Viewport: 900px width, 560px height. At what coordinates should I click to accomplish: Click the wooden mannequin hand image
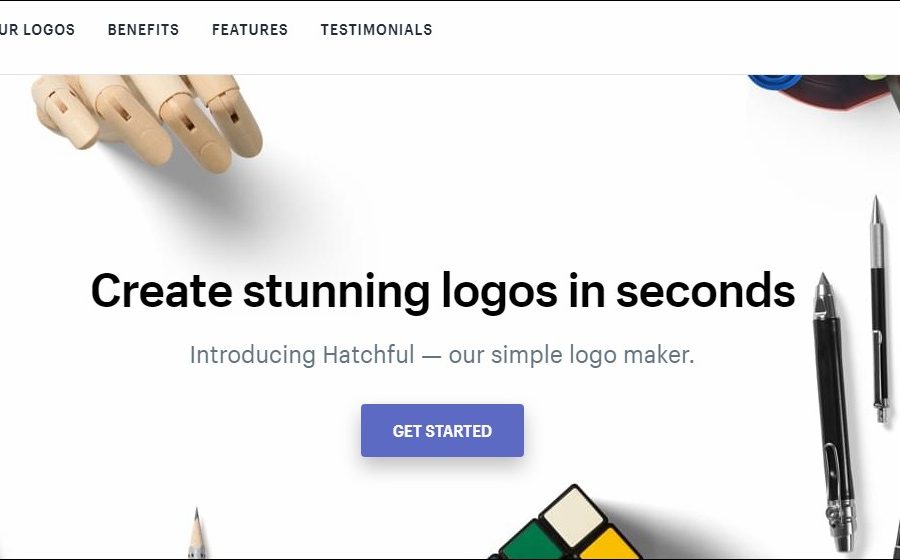(x=148, y=119)
